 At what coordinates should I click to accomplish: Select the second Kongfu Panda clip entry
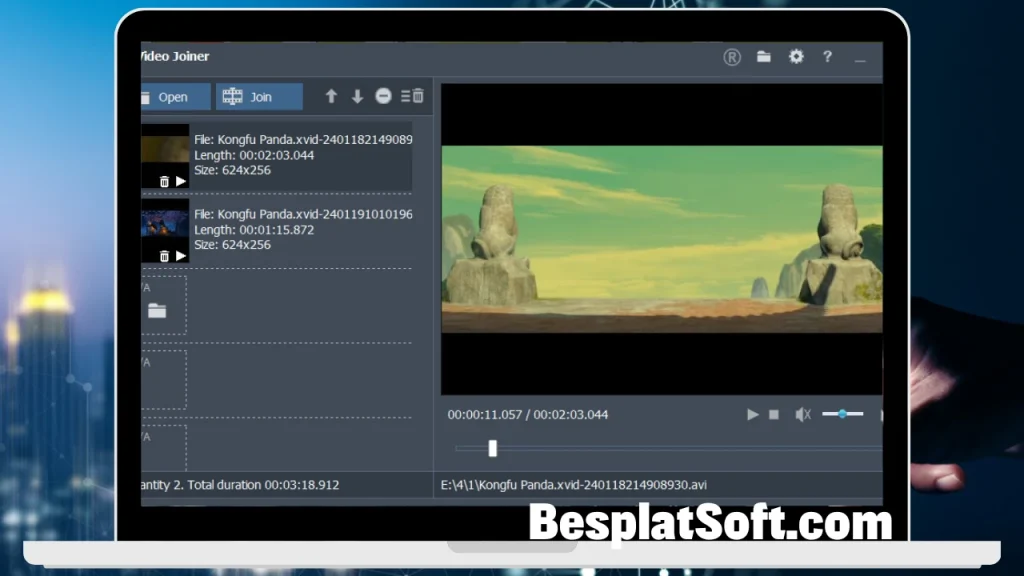pyautogui.click(x=302, y=230)
